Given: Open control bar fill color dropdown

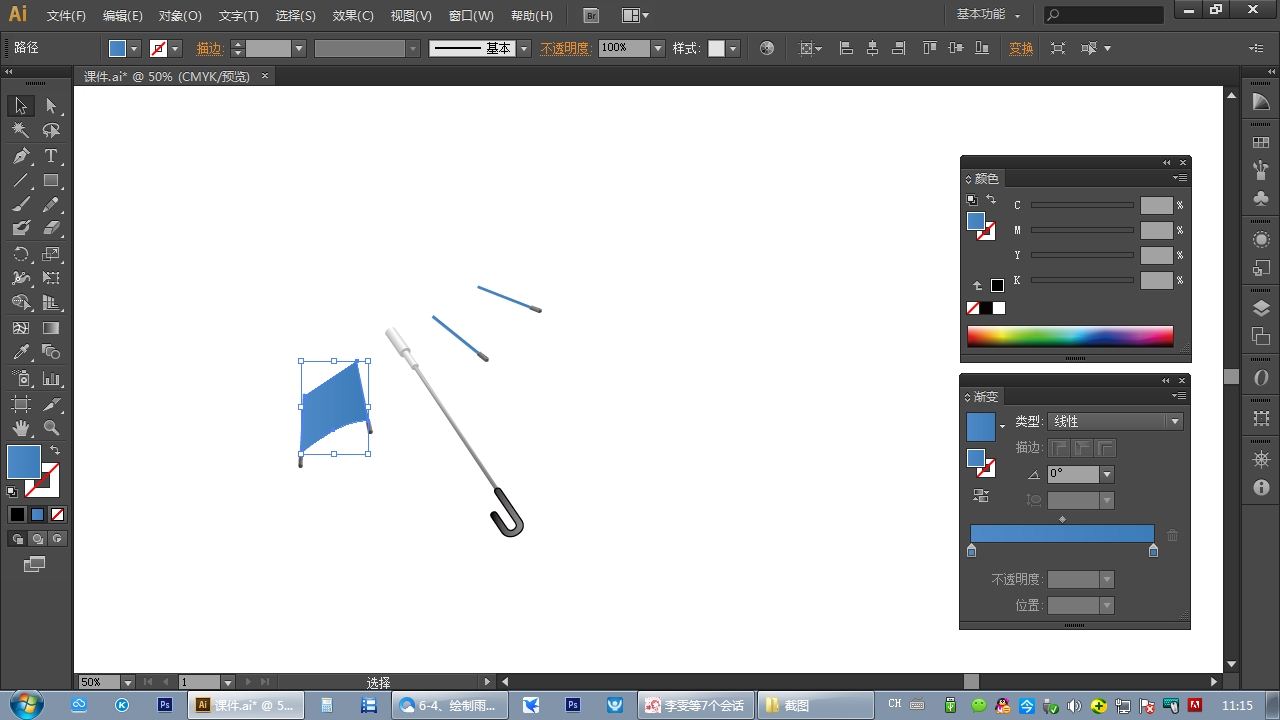Looking at the screenshot, I should pos(134,48).
